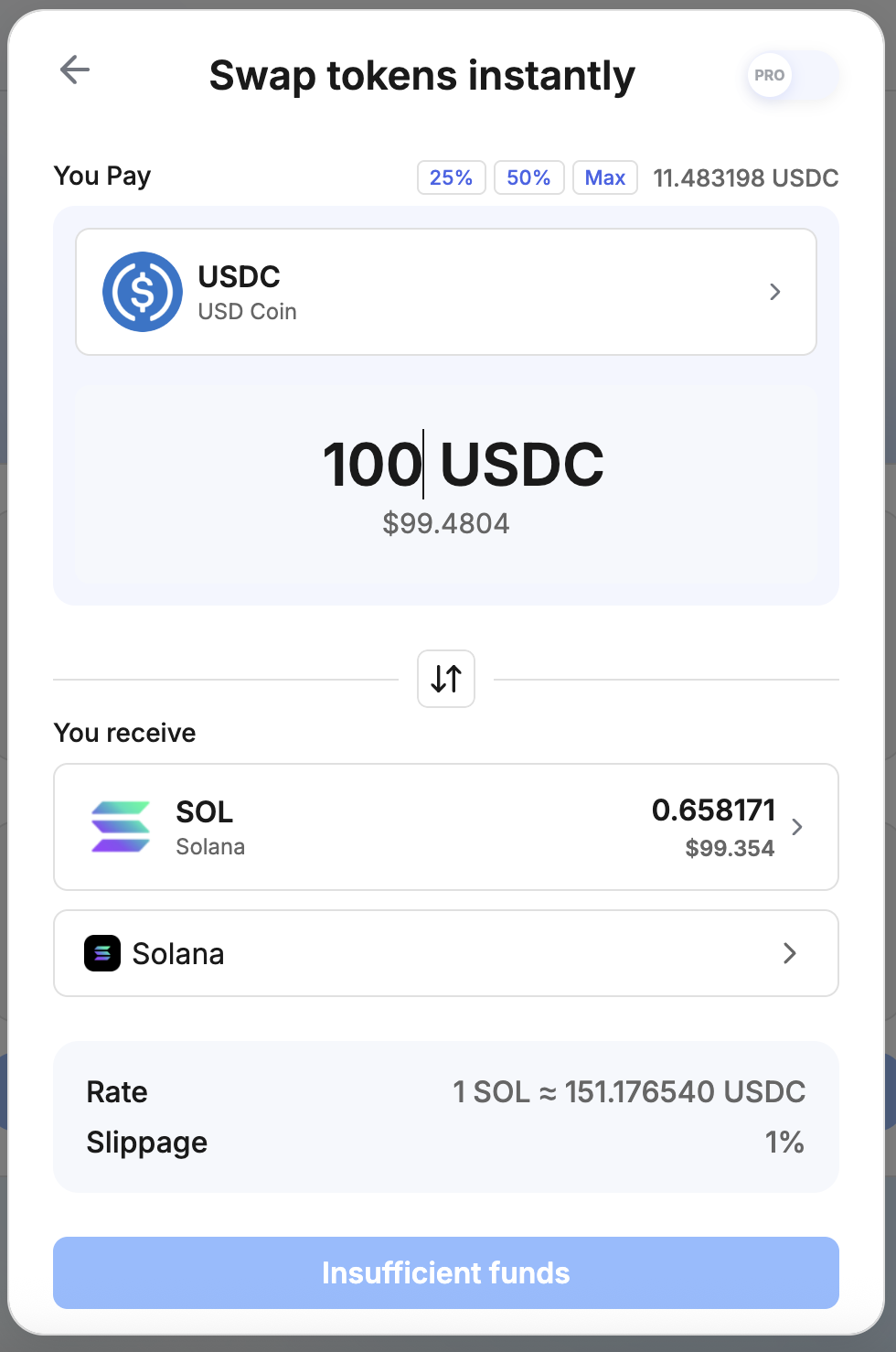The height and width of the screenshot is (1352, 896).
Task: Click the Max amount button
Action: [604, 177]
